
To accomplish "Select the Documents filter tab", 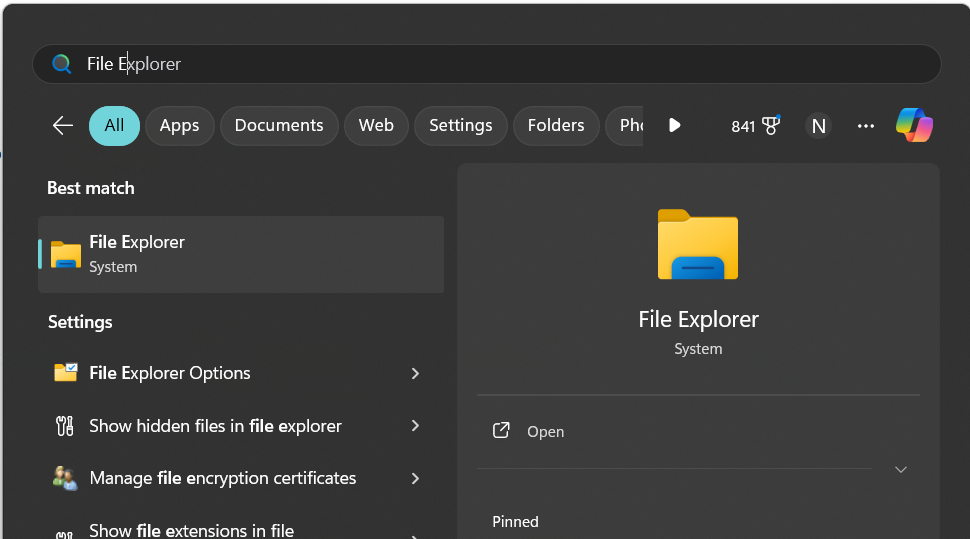I will click(279, 126).
